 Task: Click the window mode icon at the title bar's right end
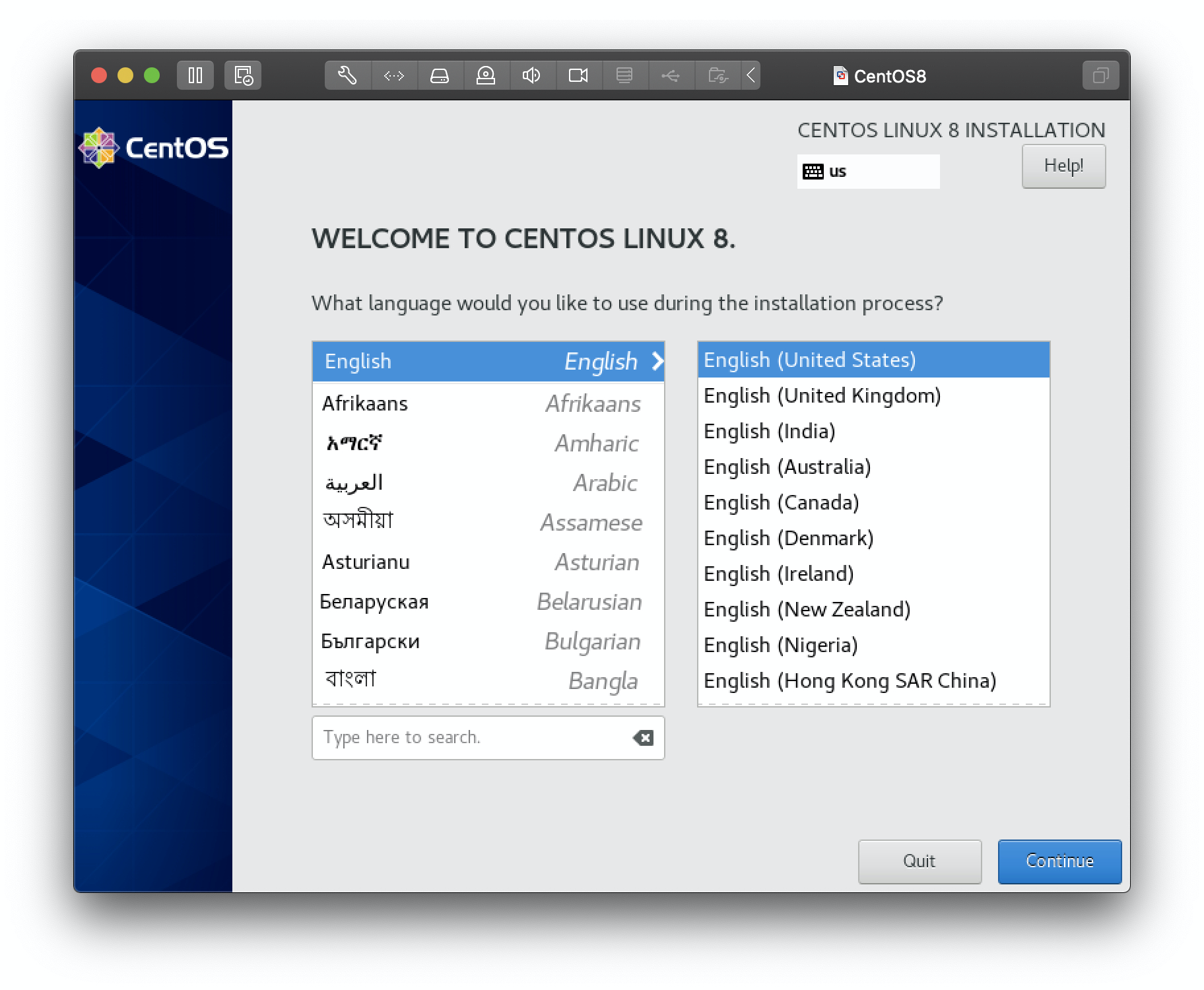point(1100,75)
